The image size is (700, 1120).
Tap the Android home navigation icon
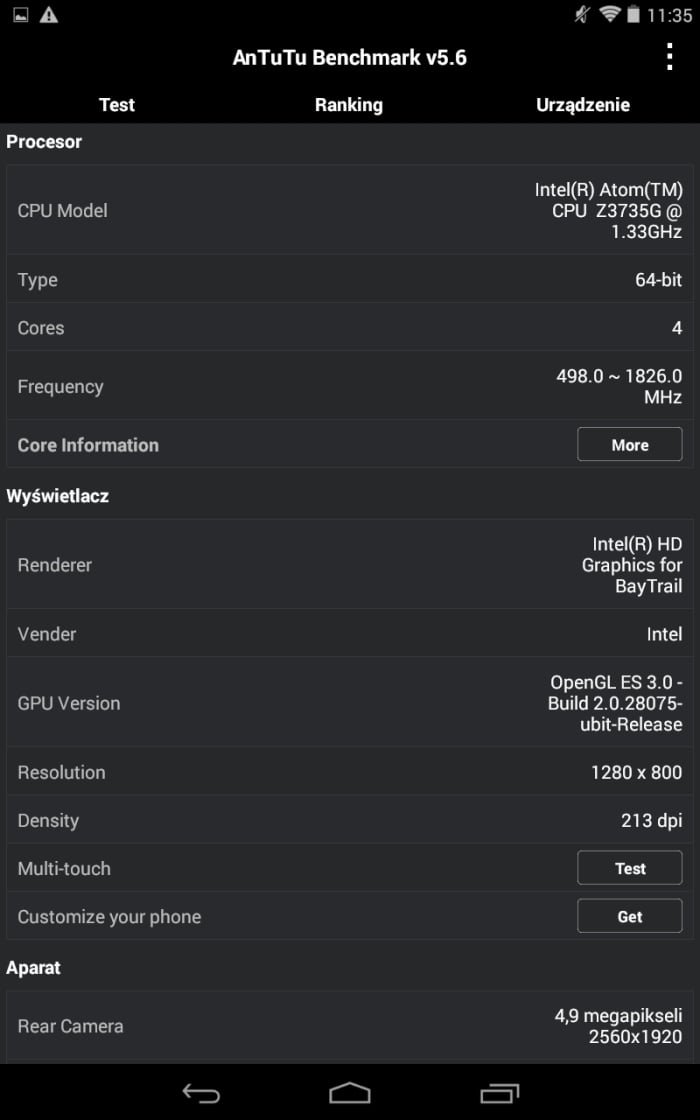pyautogui.click(x=349, y=1093)
